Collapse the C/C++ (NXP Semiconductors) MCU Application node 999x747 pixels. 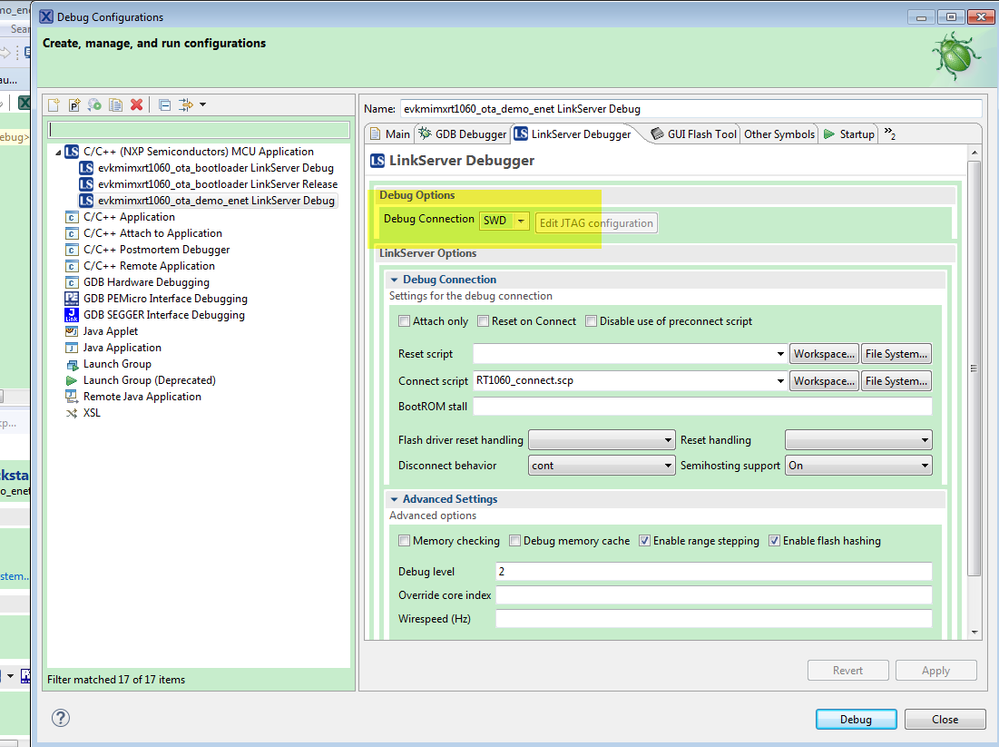tap(58, 152)
